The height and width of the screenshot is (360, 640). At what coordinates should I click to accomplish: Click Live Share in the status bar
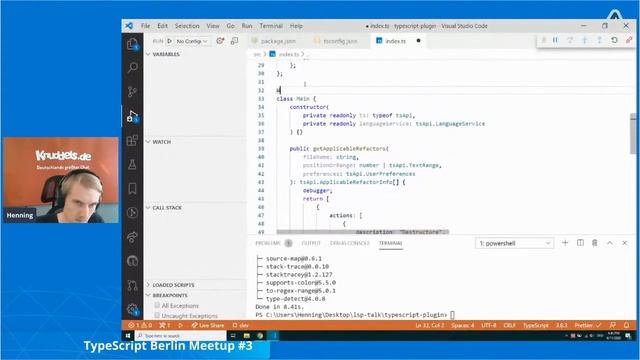point(208,325)
